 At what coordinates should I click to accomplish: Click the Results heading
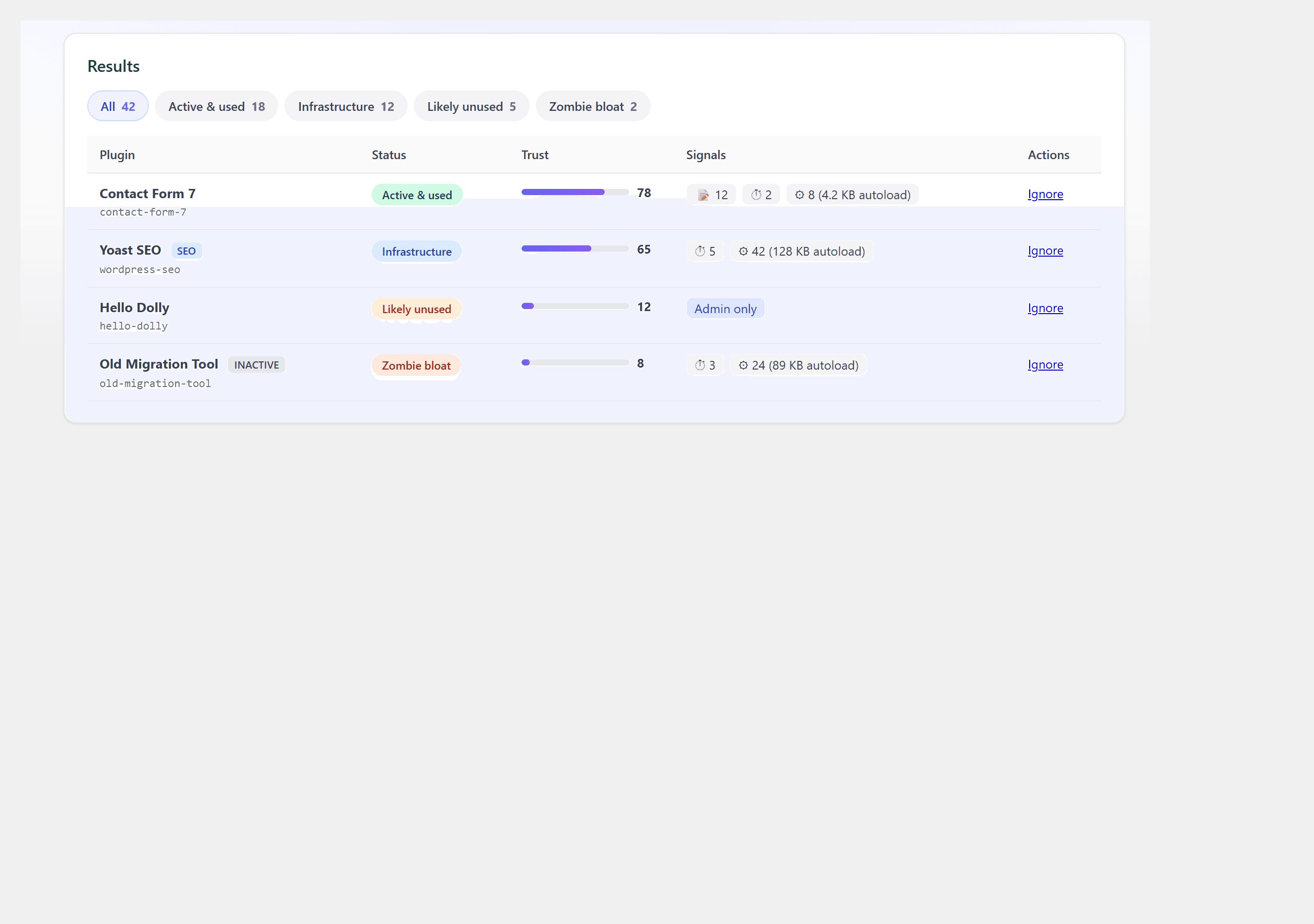(x=113, y=66)
